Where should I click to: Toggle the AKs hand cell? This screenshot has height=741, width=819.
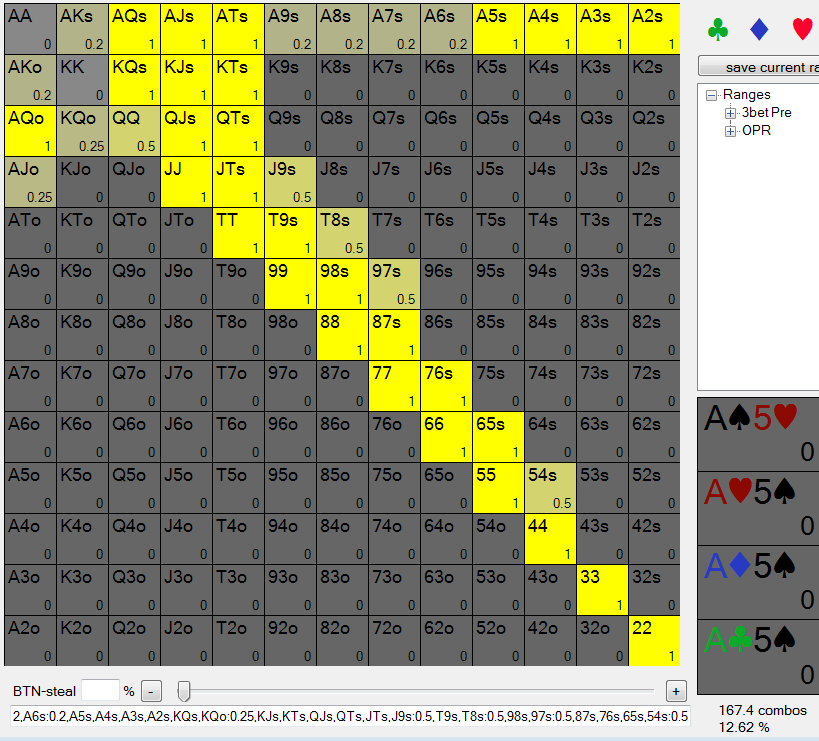[x=83, y=29]
